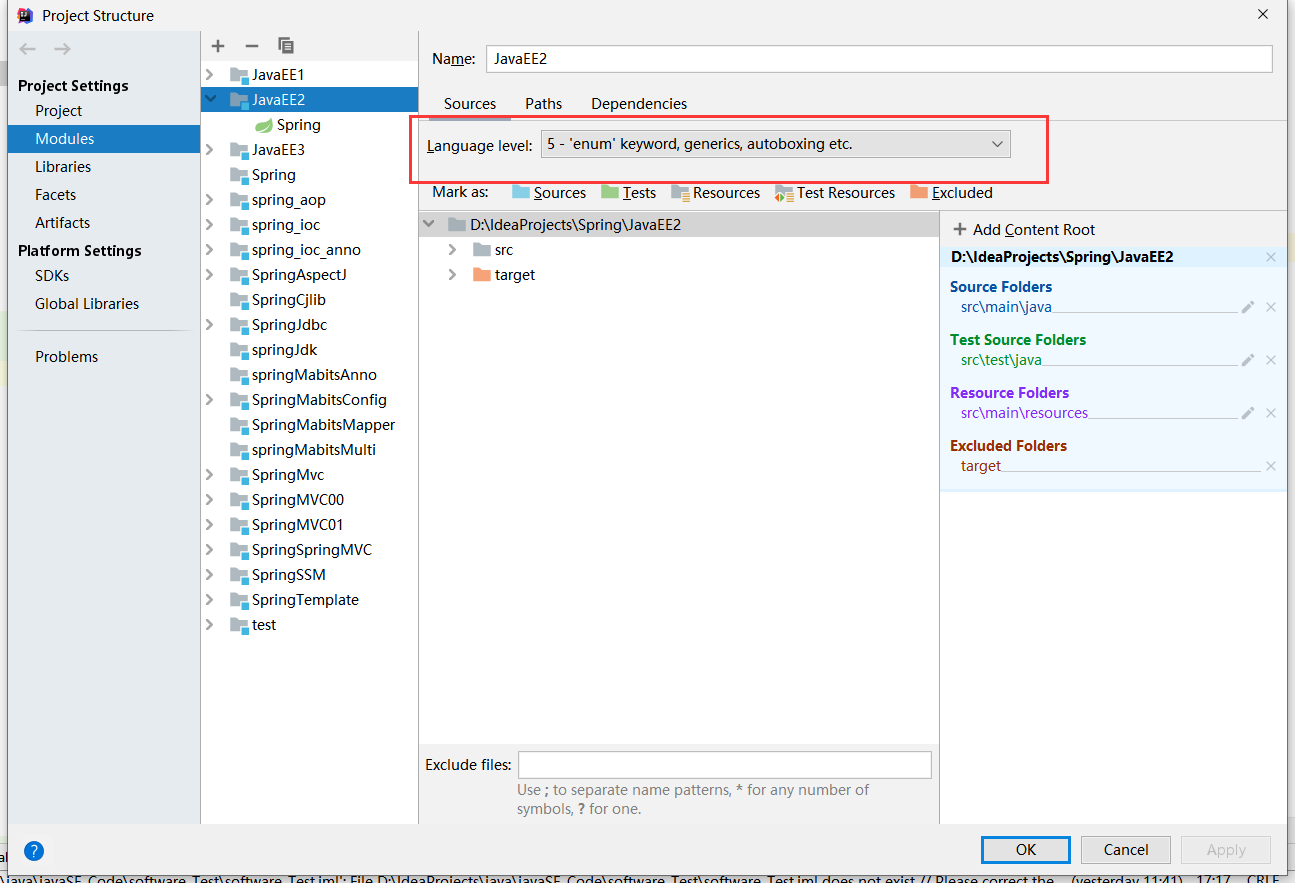1295x883 pixels.
Task: Remove content root D:\IdeaProjects\Spring\JavaEE2
Action: pos(1271,257)
